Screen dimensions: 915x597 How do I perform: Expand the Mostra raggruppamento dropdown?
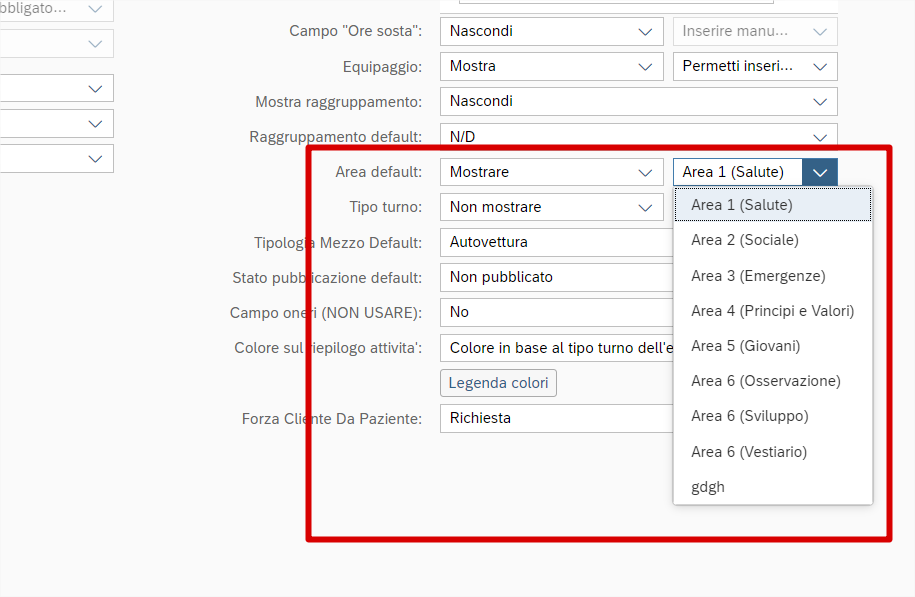pyautogui.click(x=638, y=101)
